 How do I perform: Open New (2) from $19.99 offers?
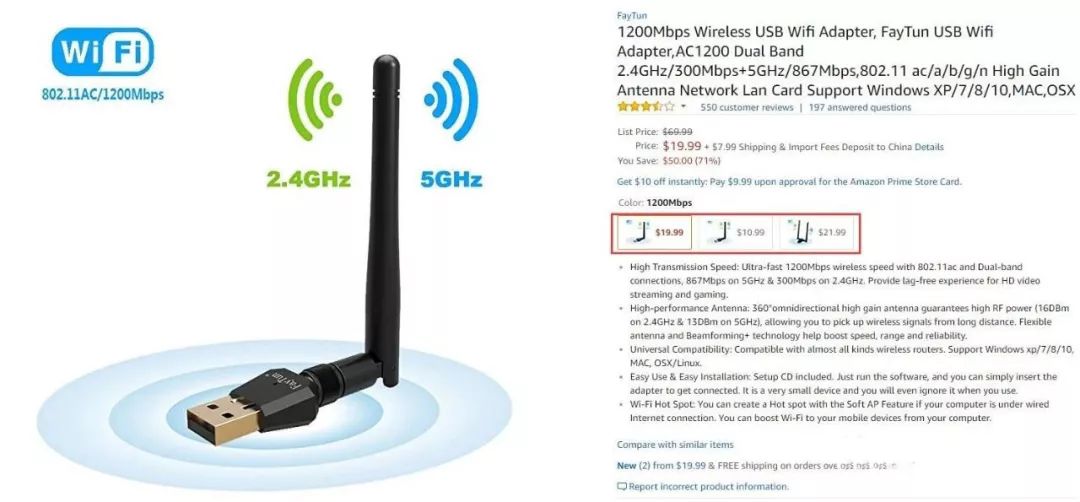pyautogui.click(x=659, y=466)
